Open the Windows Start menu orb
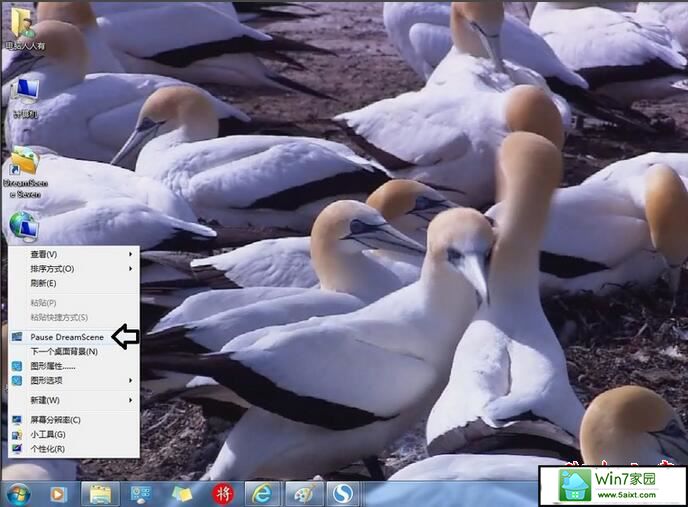 pyautogui.click(x=18, y=494)
